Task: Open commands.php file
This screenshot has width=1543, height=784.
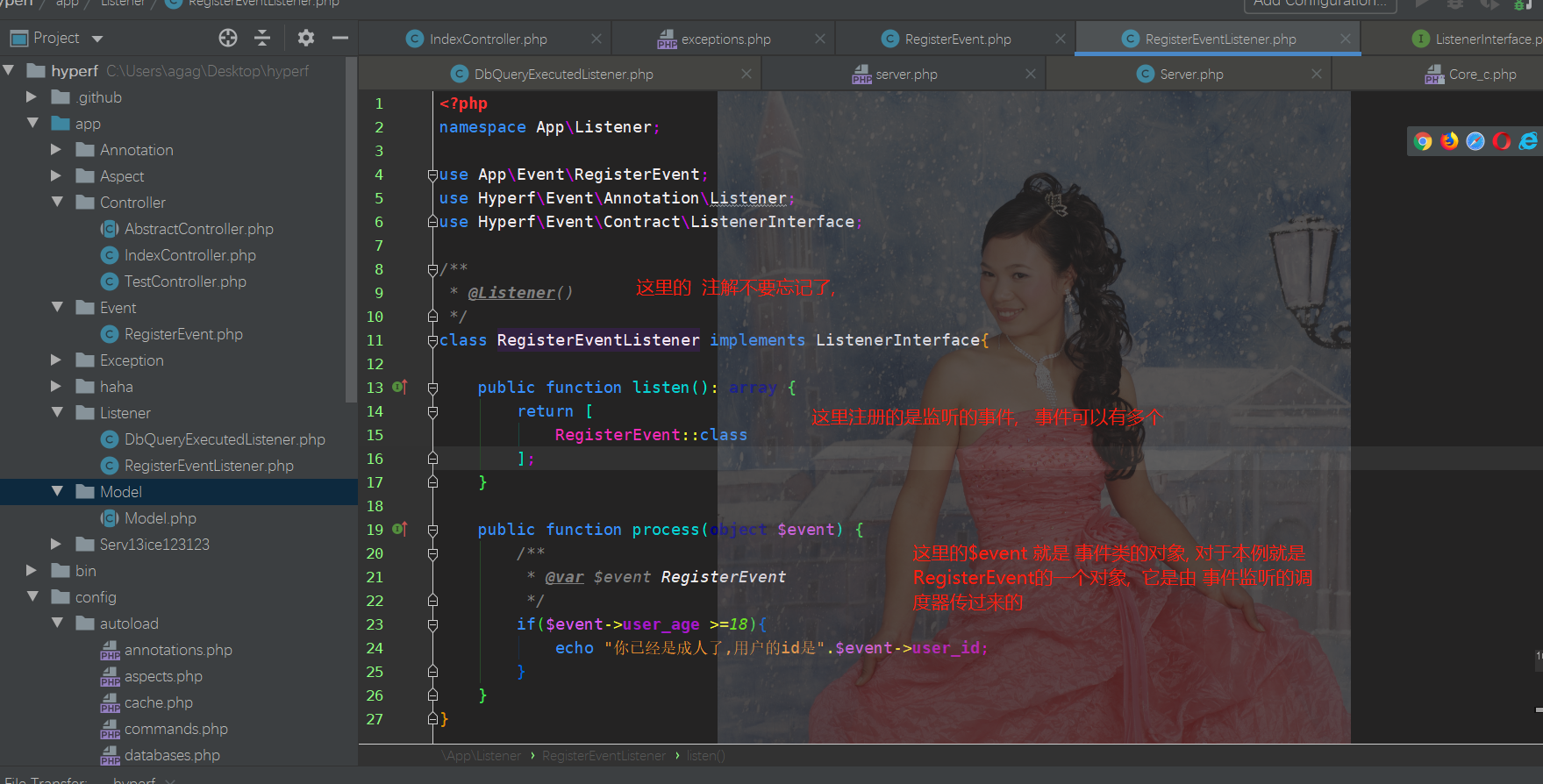Action: point(175,729)
